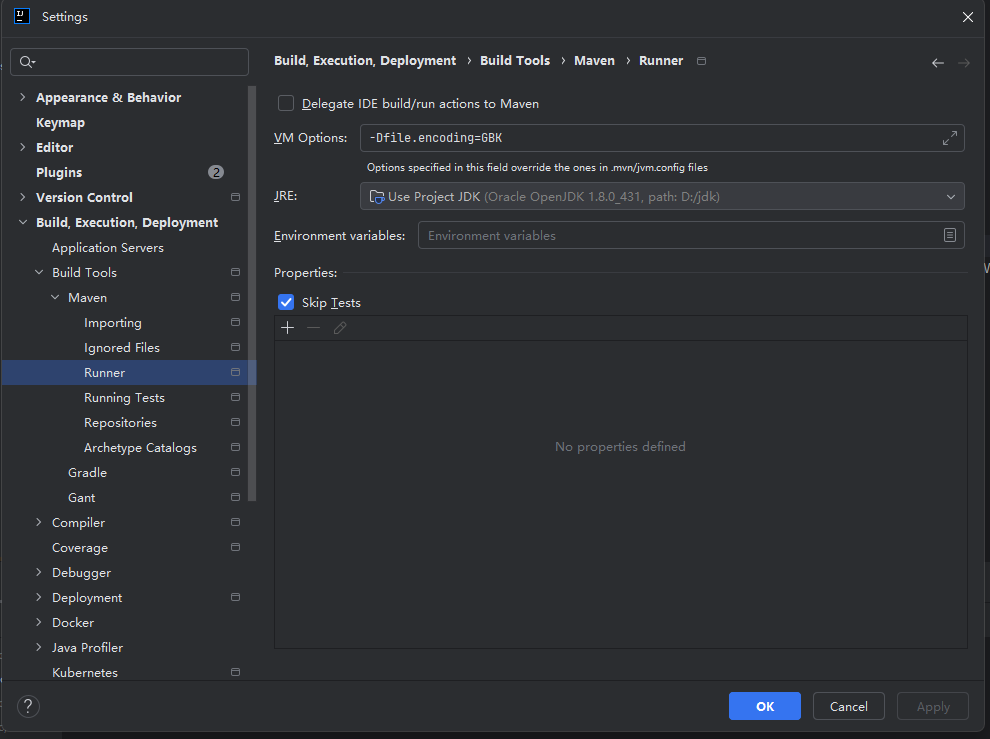Viewport: 990px width, 739px height.
Task: Open the help question mark icon
Action: (28, 706)
